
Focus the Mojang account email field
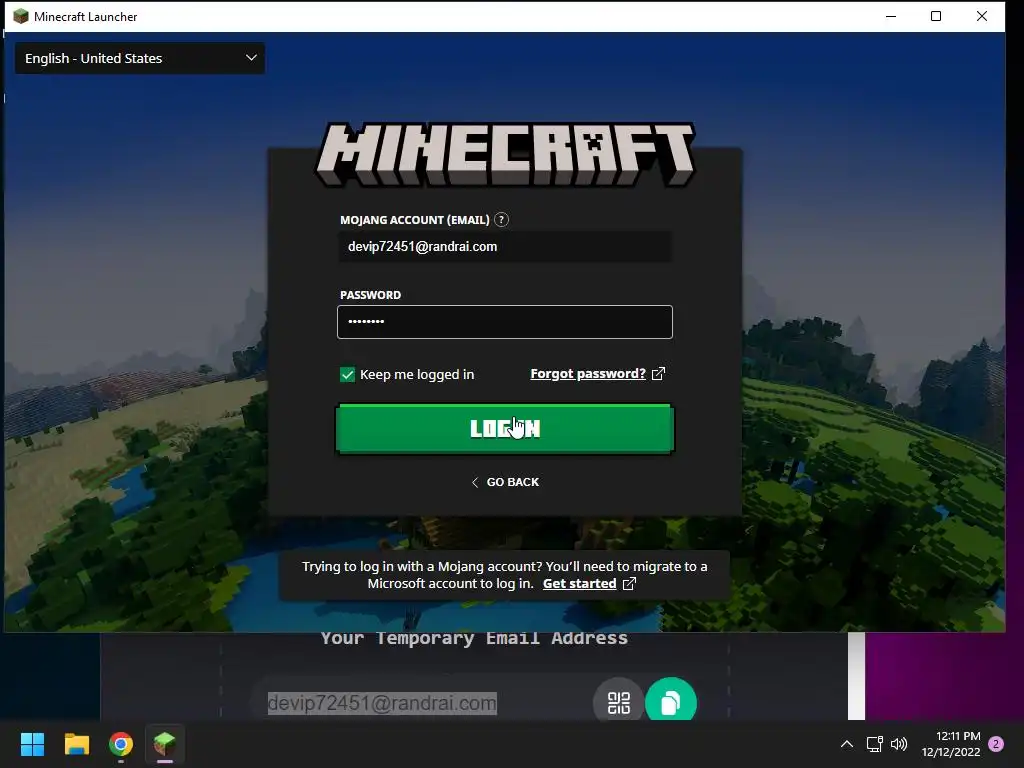[505, 247]
